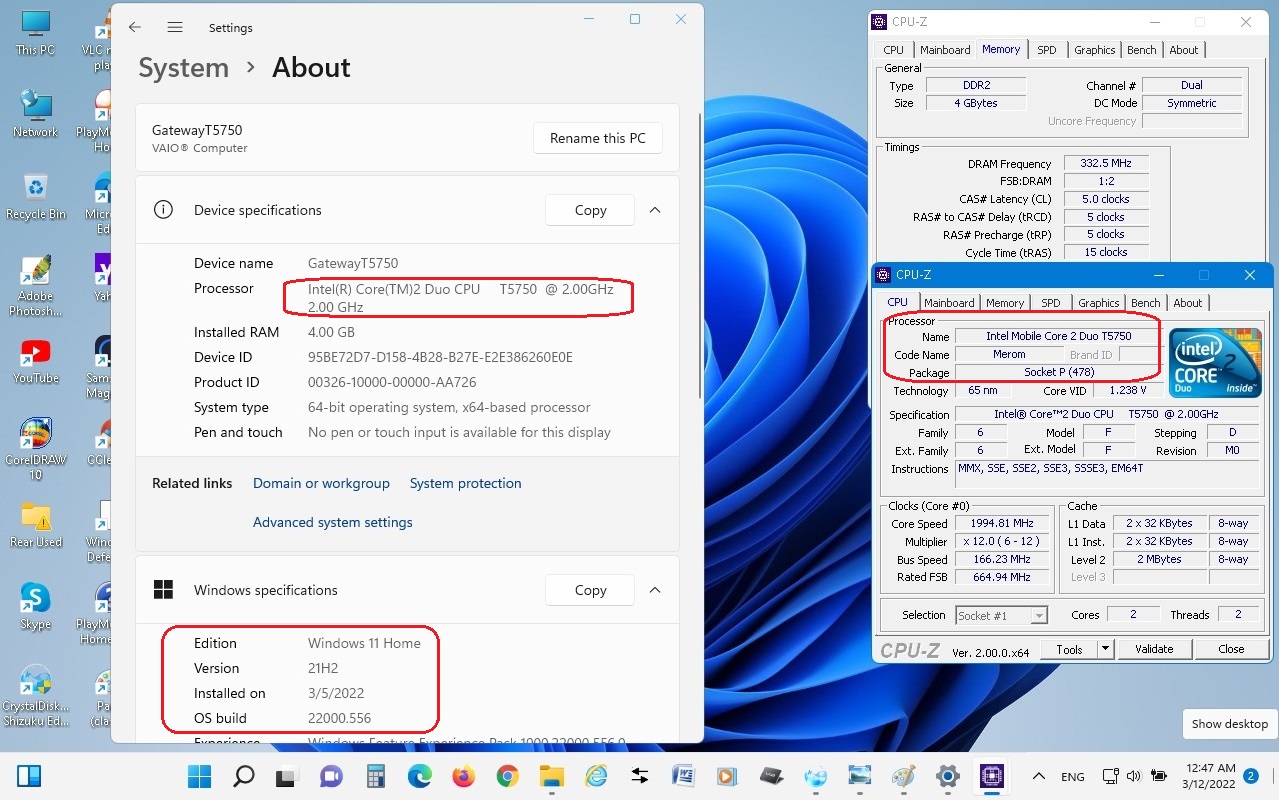
Task: Select Memory tab in front CPU-Z
Action: (x=1005, y=303)
